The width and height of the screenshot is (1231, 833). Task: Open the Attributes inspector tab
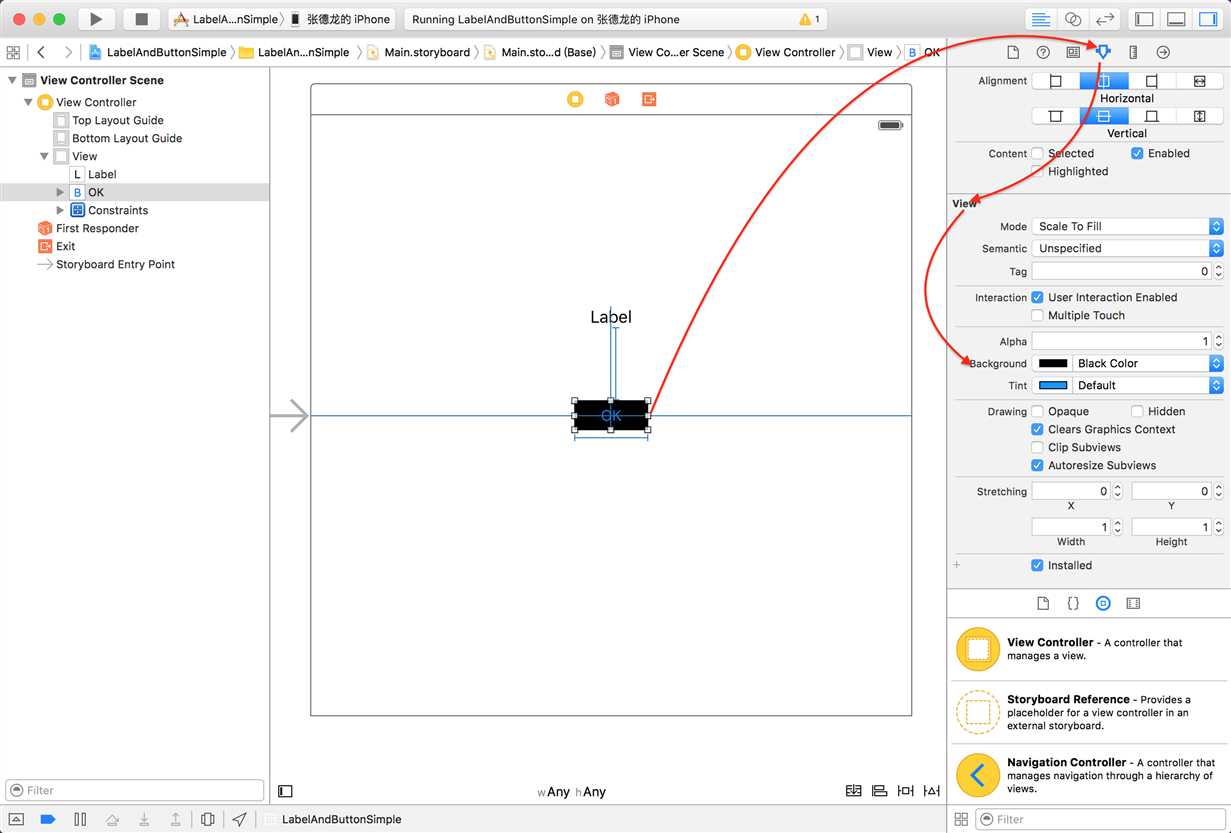(1103, 52)
